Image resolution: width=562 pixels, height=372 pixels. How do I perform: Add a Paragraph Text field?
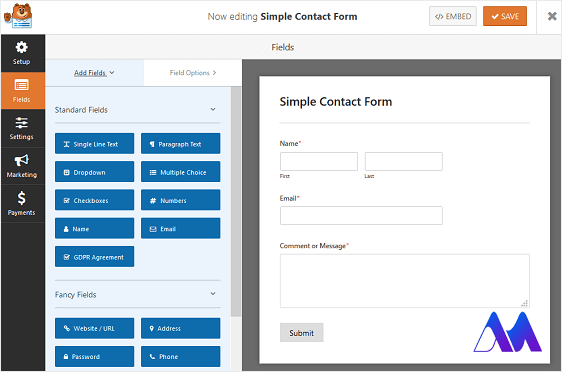tap(180, 144)
